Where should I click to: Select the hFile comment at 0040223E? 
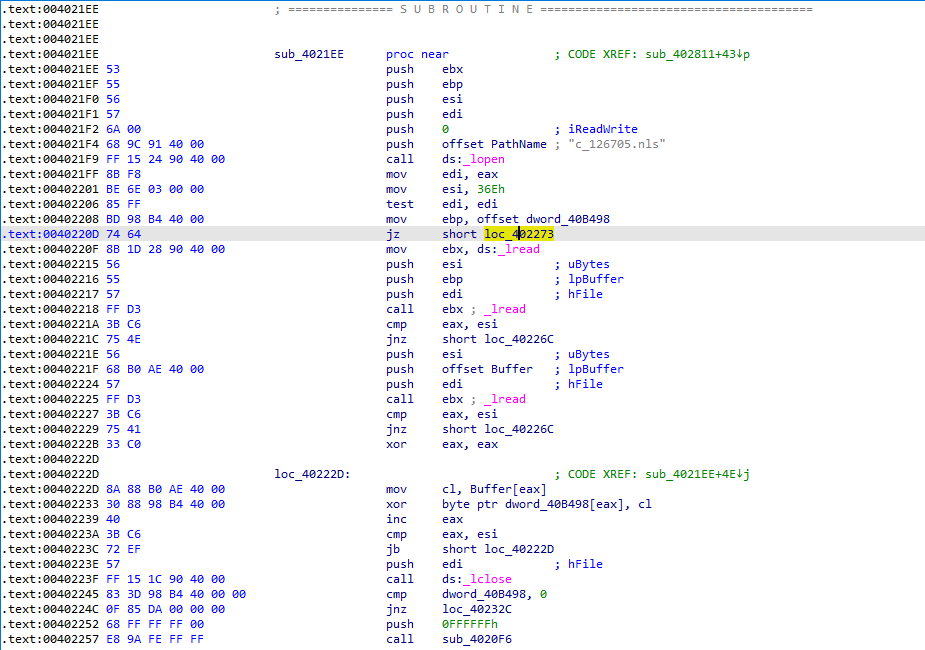point(585,564)
